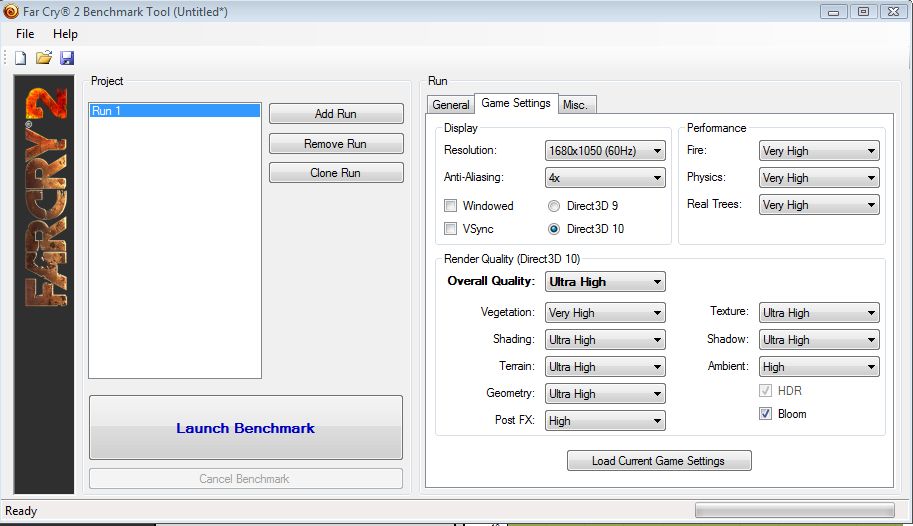Screen dimensions: 913x526
Task: Click the Remove Run button
Action: (x=336, y=143)
